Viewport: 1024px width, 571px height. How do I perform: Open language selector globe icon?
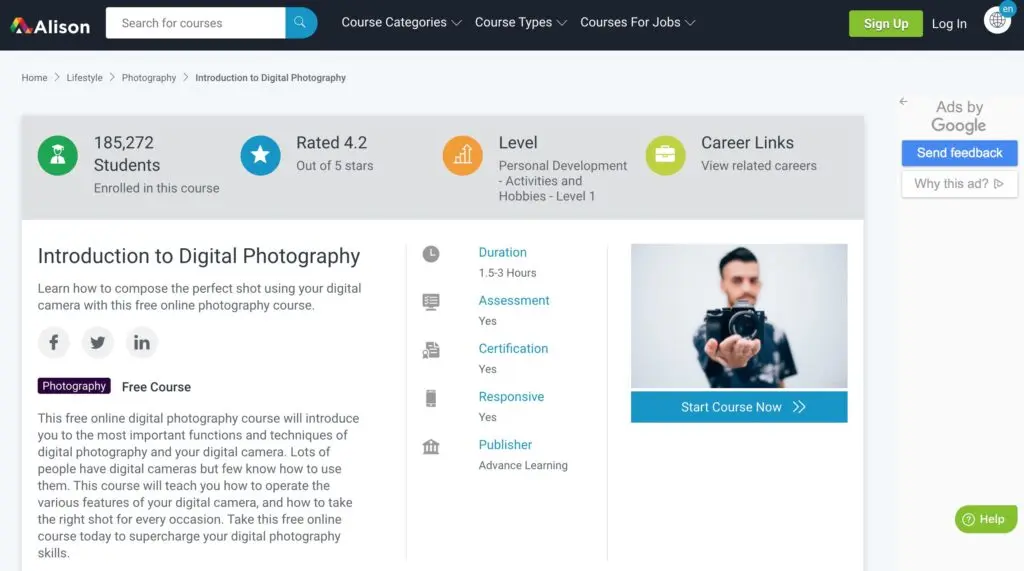pos(996,21)
